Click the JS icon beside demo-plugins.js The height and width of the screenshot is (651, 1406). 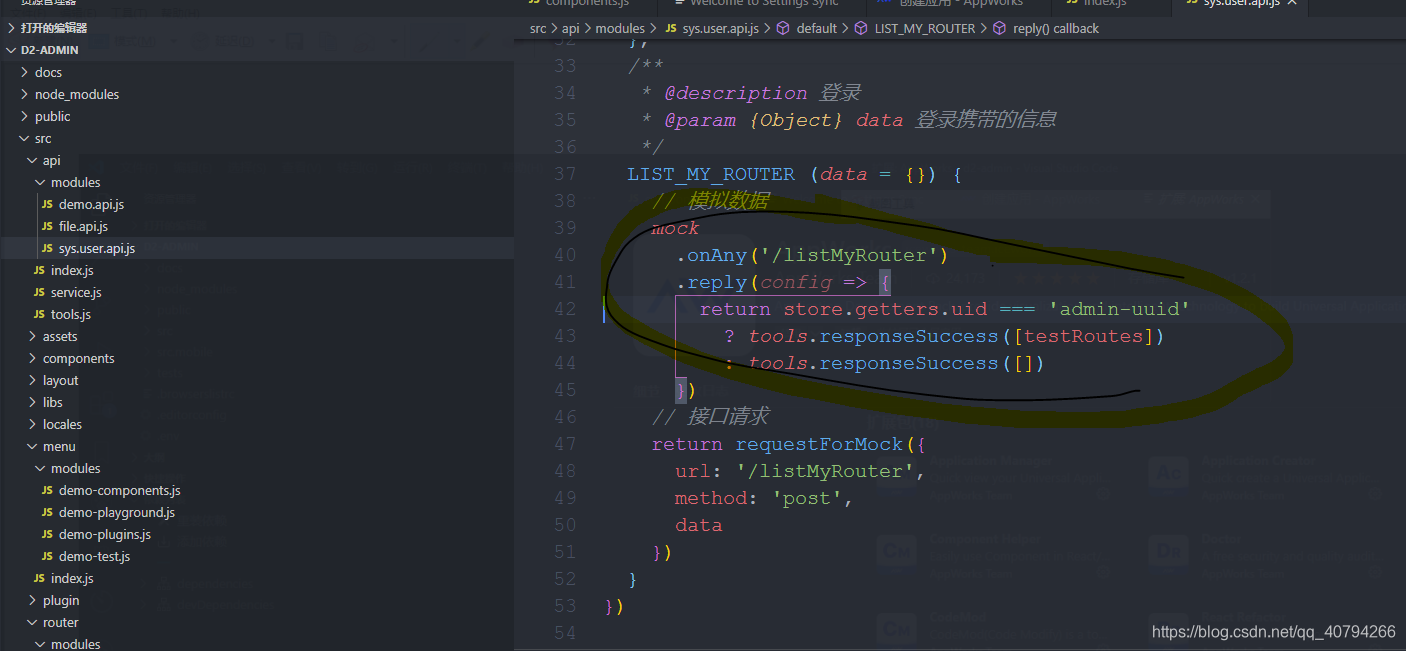pyautogui.click(x=47, y=534)
